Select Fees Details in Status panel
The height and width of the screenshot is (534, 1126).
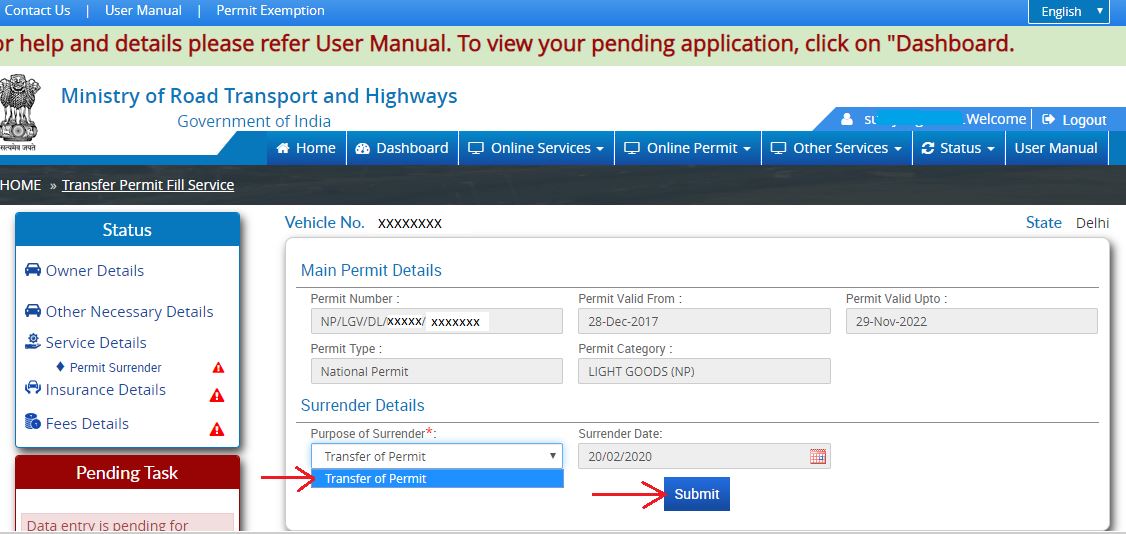87,423
